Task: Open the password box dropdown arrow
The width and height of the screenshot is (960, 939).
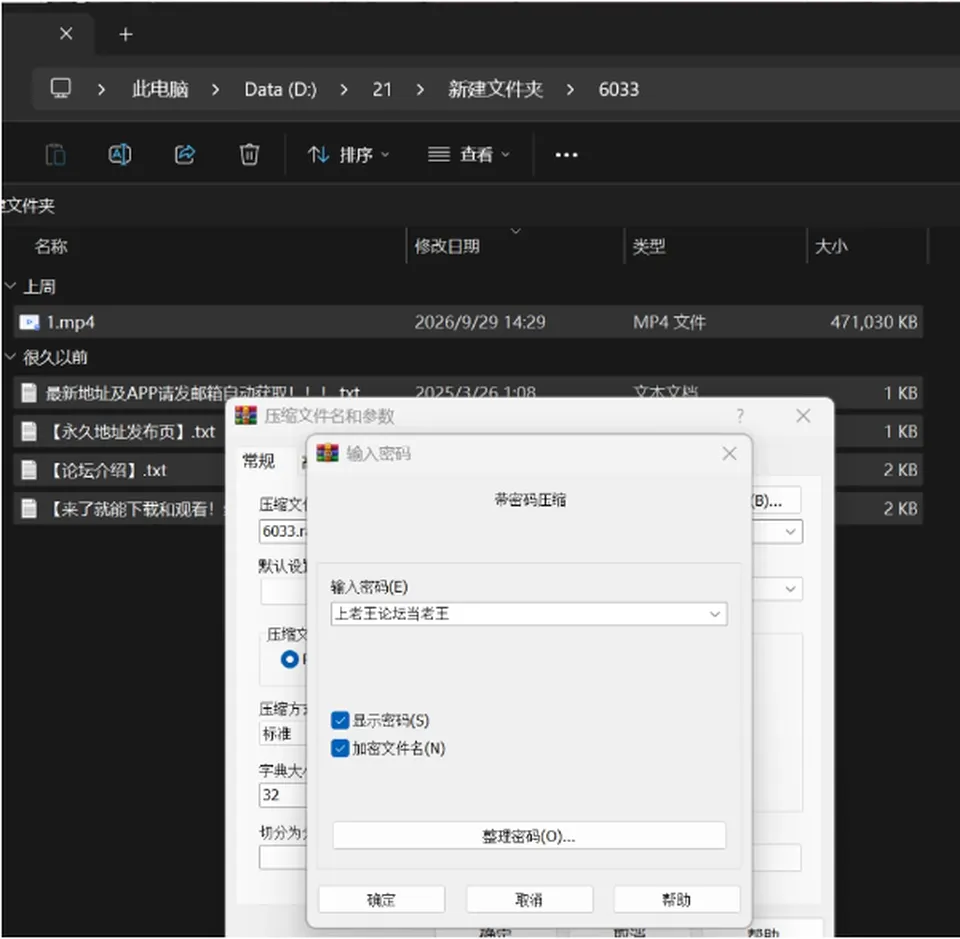Action: pos(714,614)
